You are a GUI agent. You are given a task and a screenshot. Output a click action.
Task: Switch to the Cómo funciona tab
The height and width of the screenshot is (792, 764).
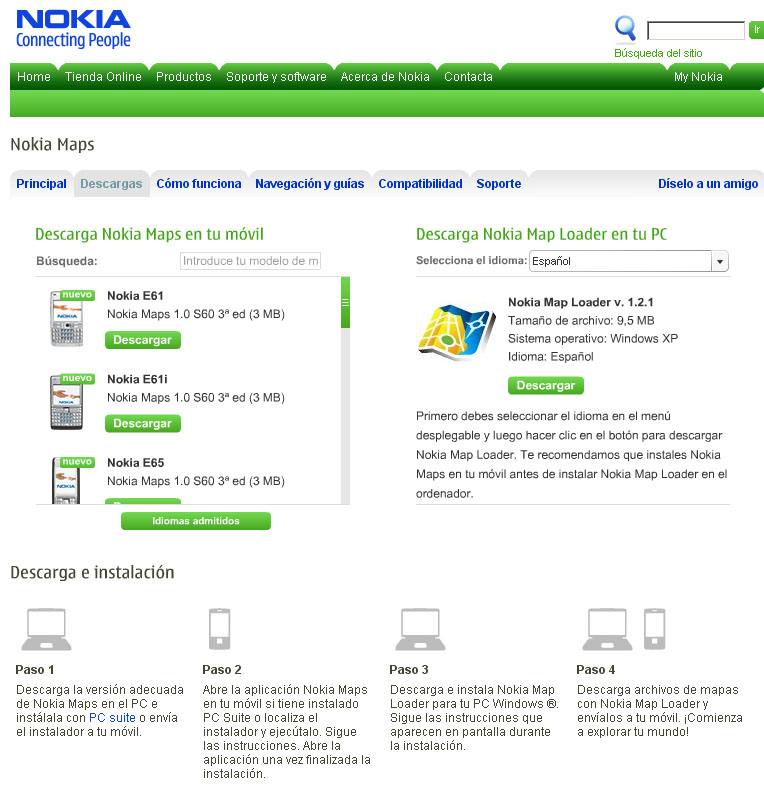(x=199, y=184)
